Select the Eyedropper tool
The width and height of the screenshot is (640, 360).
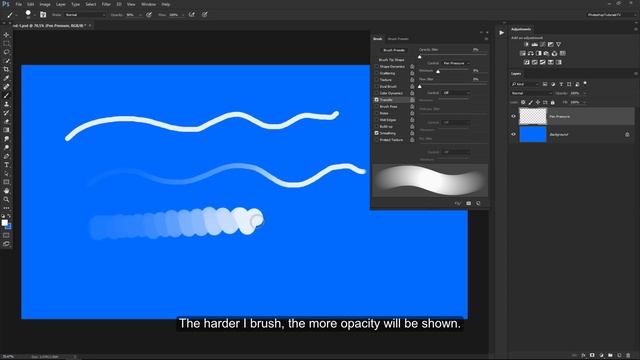click(x=6, y=78)
